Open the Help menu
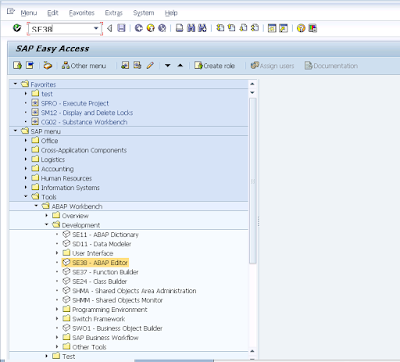This screenshot has height=362, width=400. point(171,13)
